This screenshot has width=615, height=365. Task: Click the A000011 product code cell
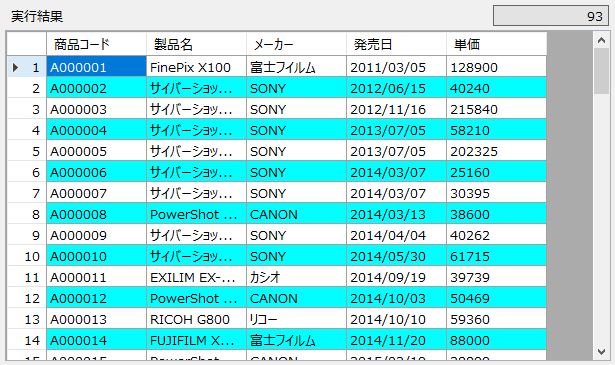coord(96,277)
